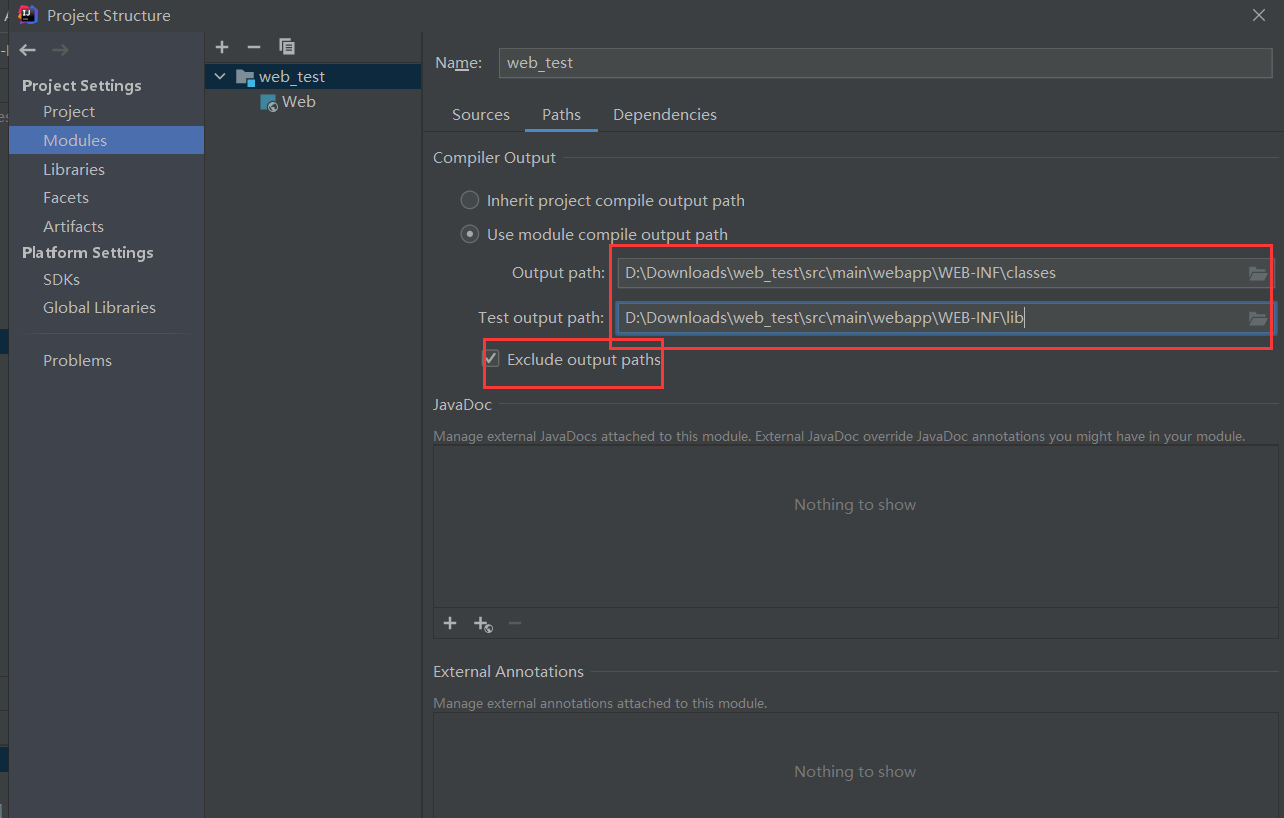
Task: Remove JavaDoc entry with minus icon
Action: click(515, 623)
